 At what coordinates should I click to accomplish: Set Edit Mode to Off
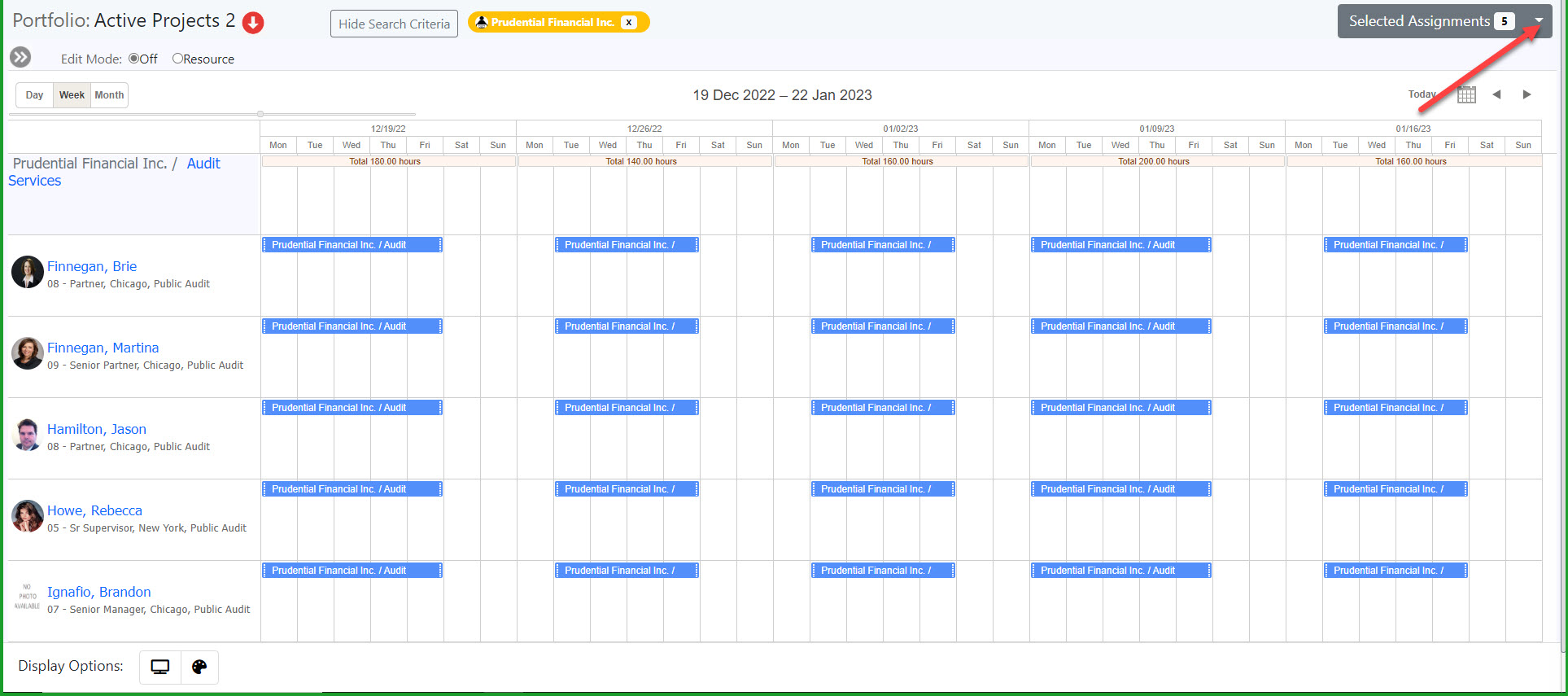pos(134,59)
